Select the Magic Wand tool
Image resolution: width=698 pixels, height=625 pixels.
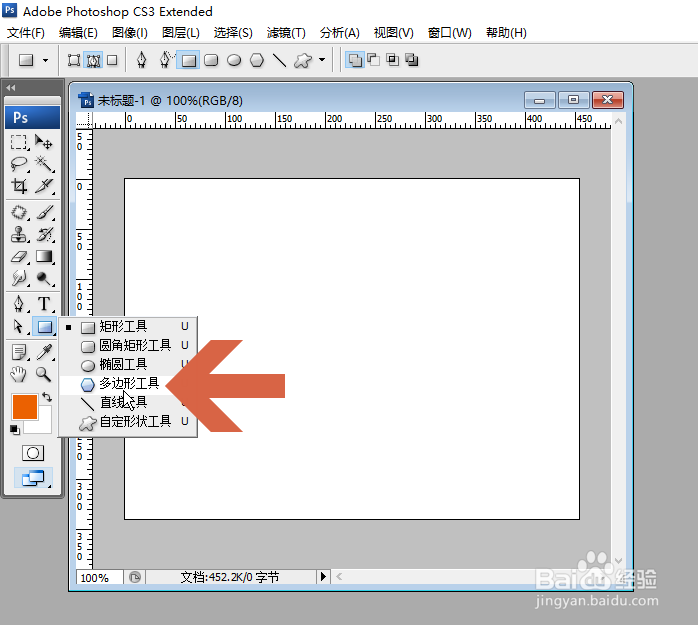(44, 164)
